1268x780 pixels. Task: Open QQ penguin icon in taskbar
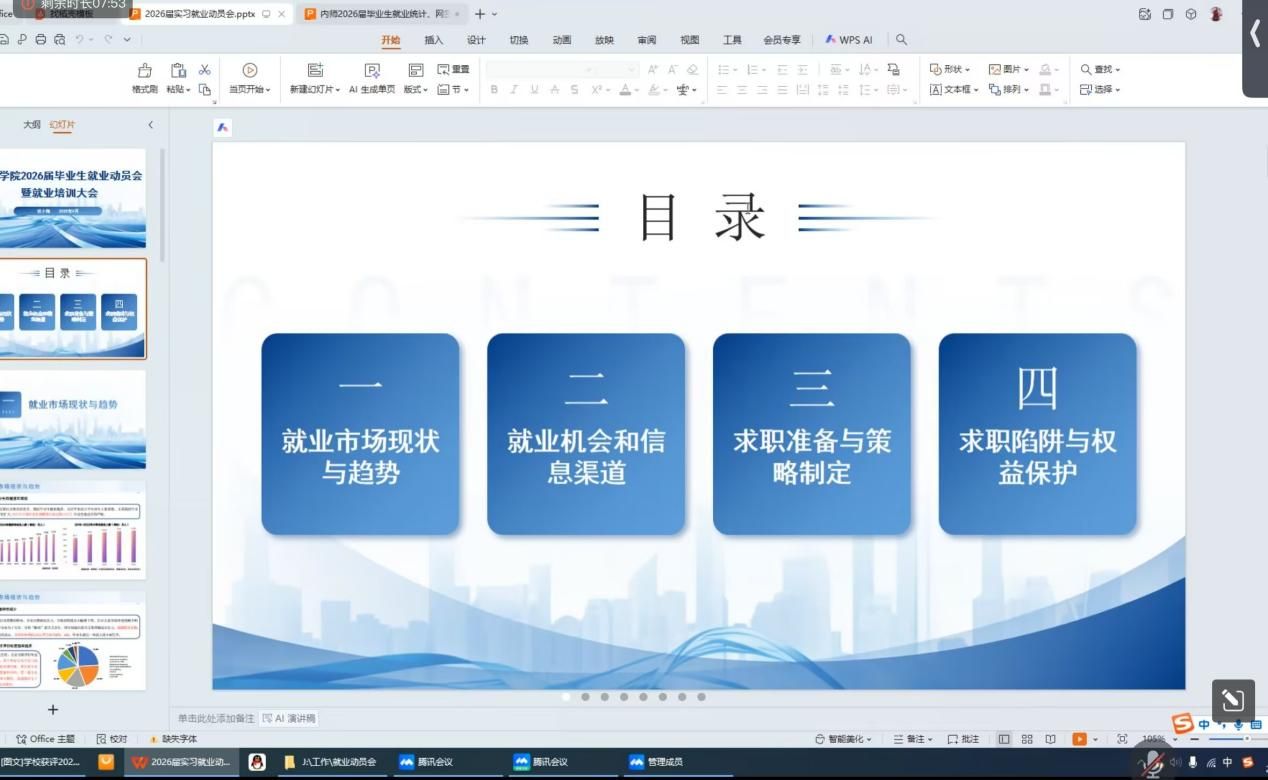[257, 762]
